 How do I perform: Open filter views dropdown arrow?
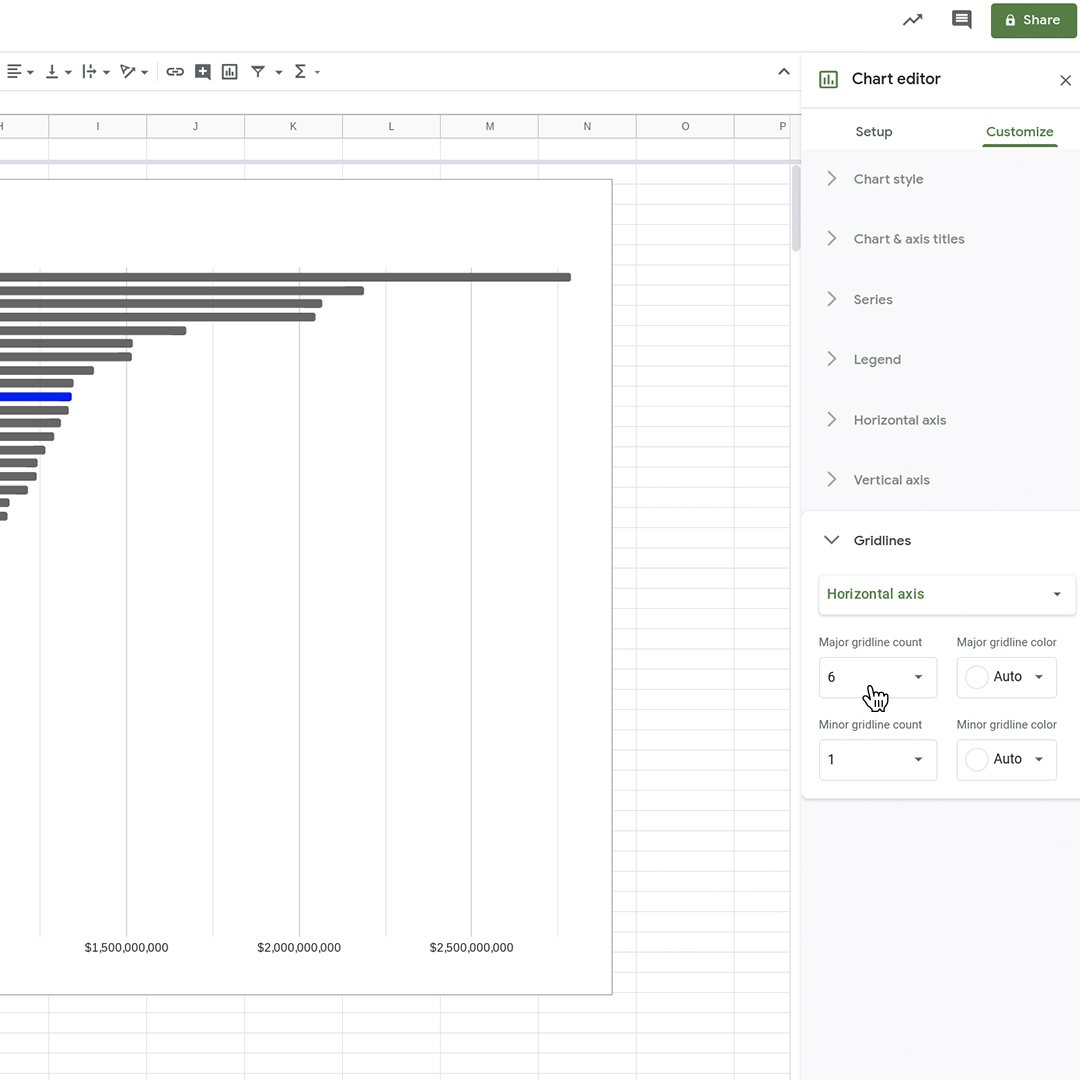[x=279, y=72]
